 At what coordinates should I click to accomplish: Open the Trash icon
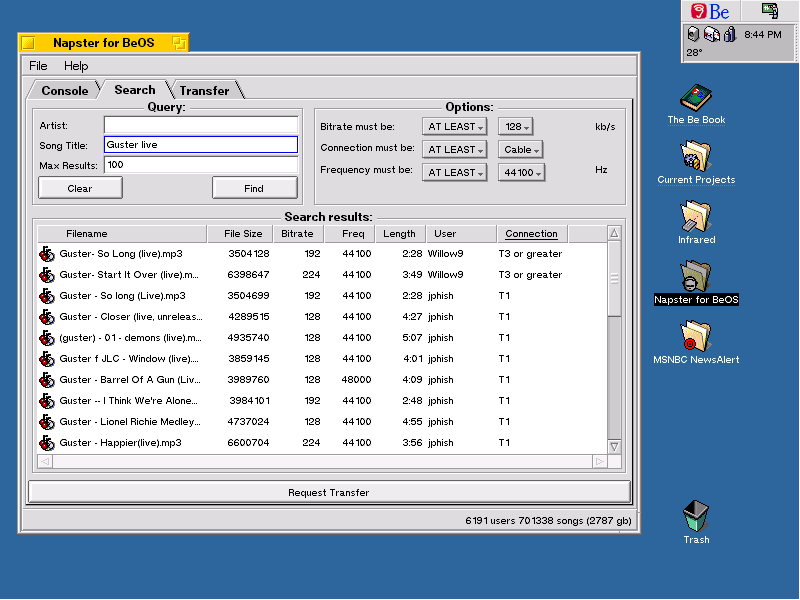[x=695, y=516]
